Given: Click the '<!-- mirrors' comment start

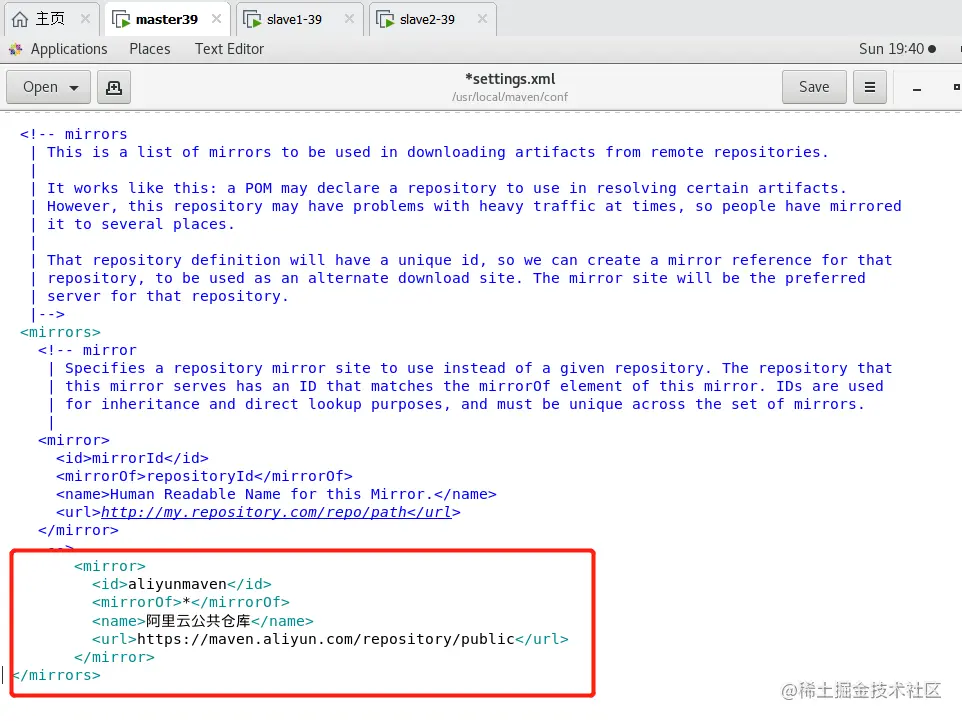Looking at the screenshot, I should coord(74,134).
